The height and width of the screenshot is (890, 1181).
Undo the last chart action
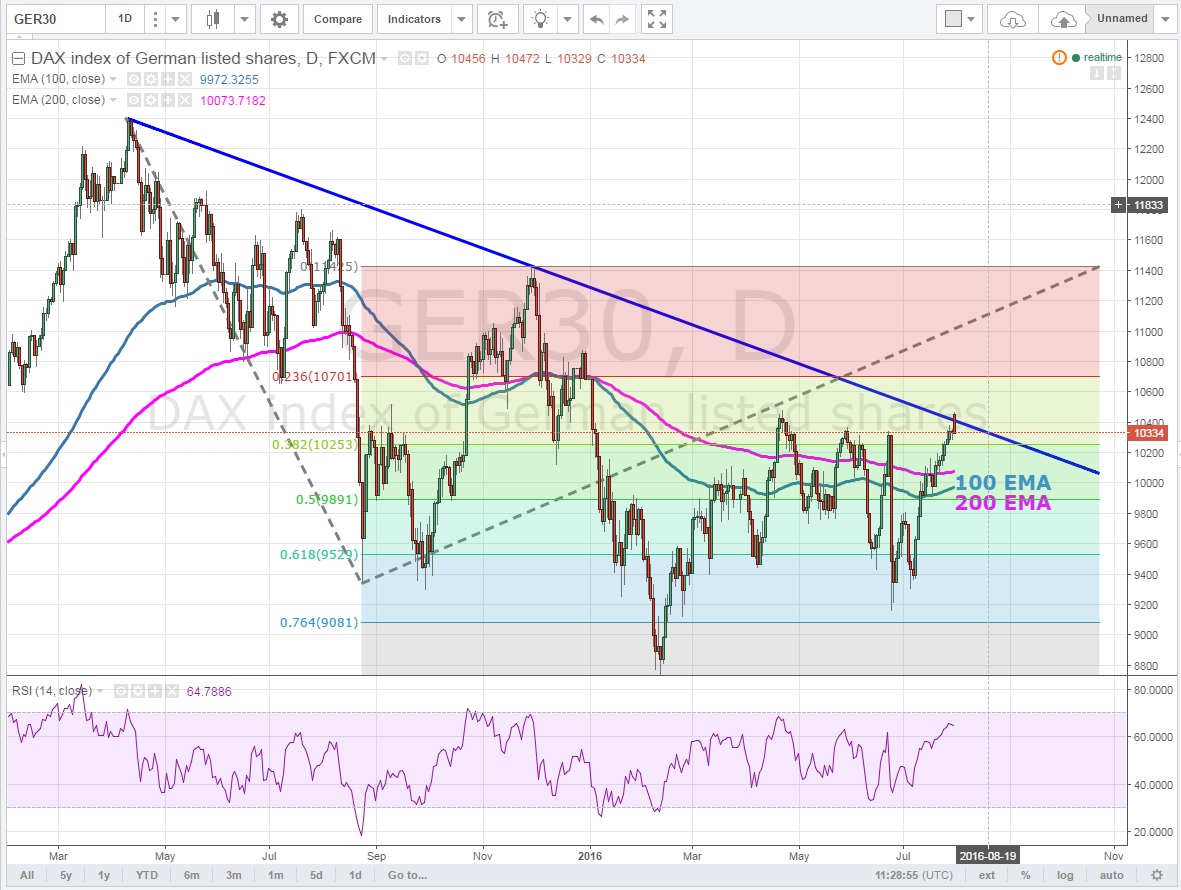point(597,19)
